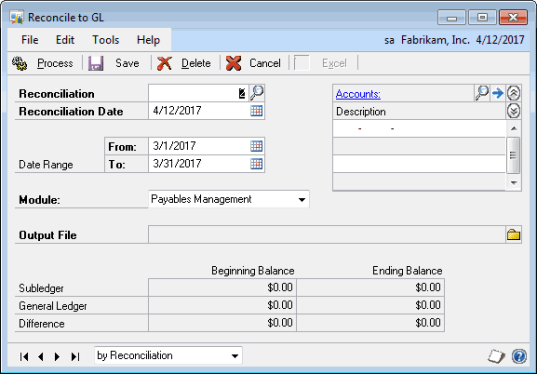Collapse Accounts list with hide details button
The image size is (537, 374).
click(x=513, y=93)
